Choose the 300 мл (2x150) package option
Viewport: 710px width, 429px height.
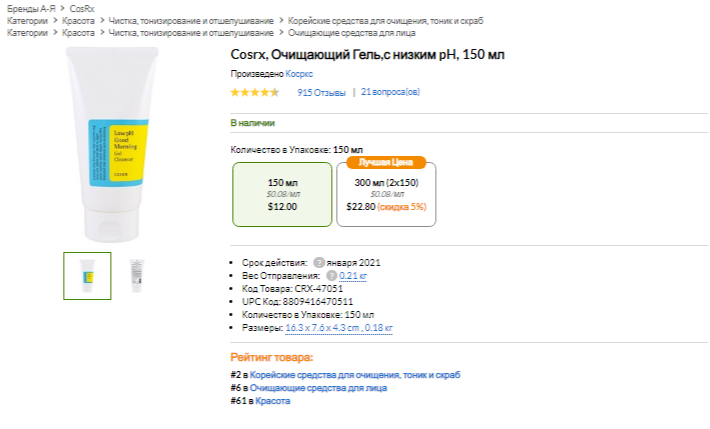pyautogui.click(x=386, y=194)
